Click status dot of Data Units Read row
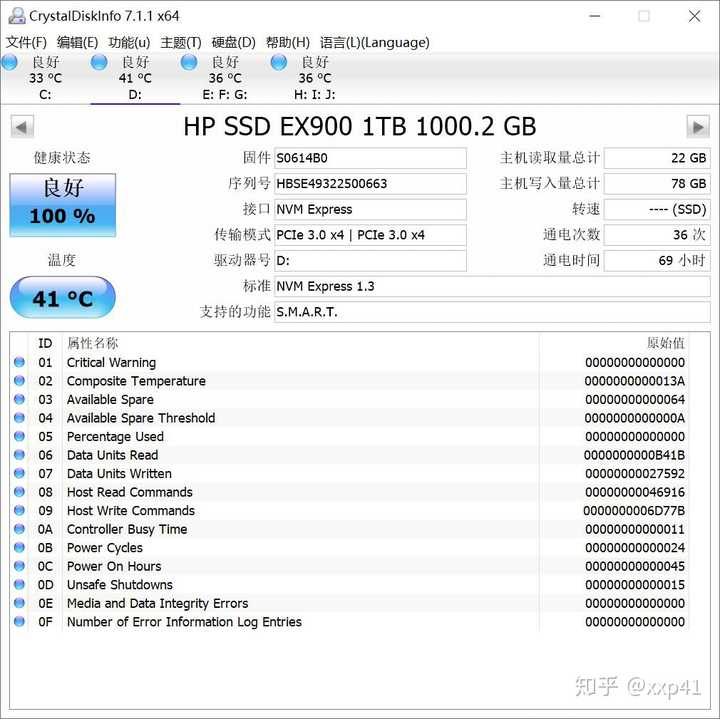 pos(19,455)
